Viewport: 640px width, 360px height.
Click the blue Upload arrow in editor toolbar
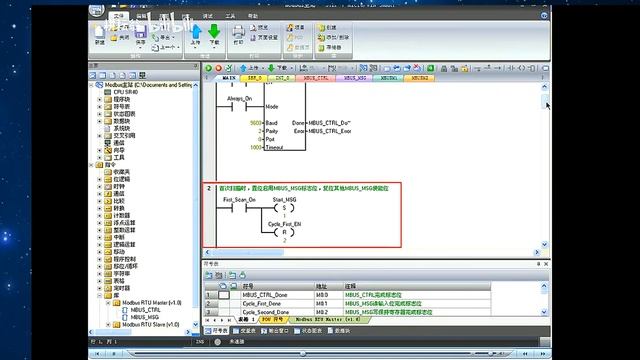pos(243,68)
